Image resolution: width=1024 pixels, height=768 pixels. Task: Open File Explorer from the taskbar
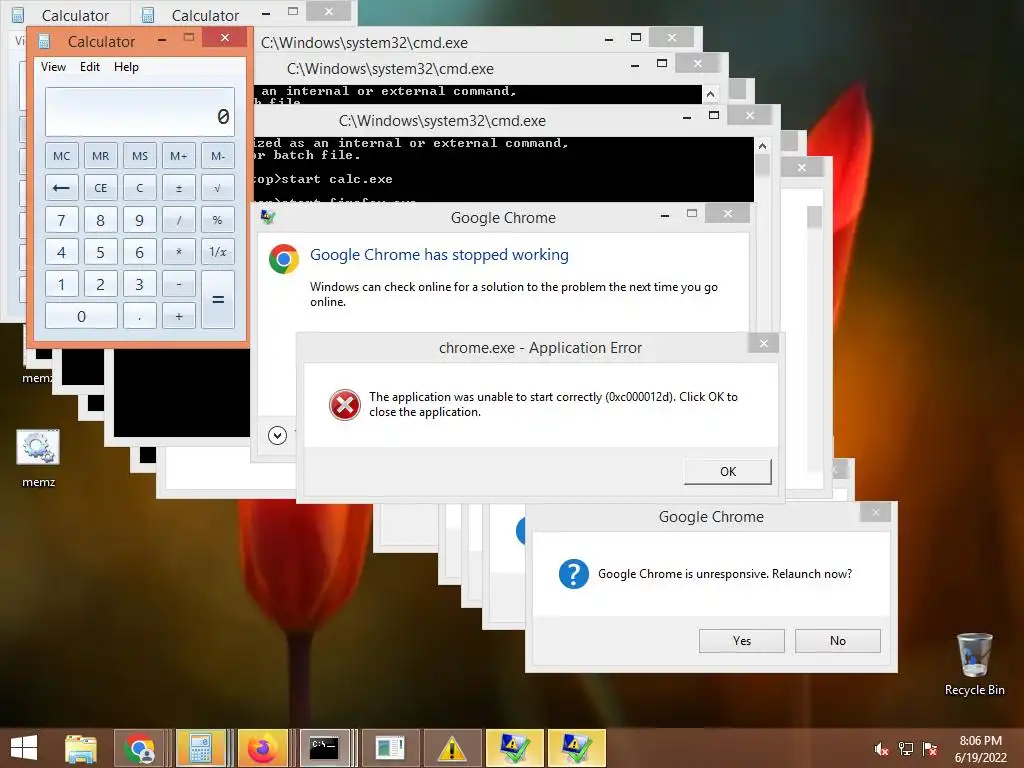point(81,748)
